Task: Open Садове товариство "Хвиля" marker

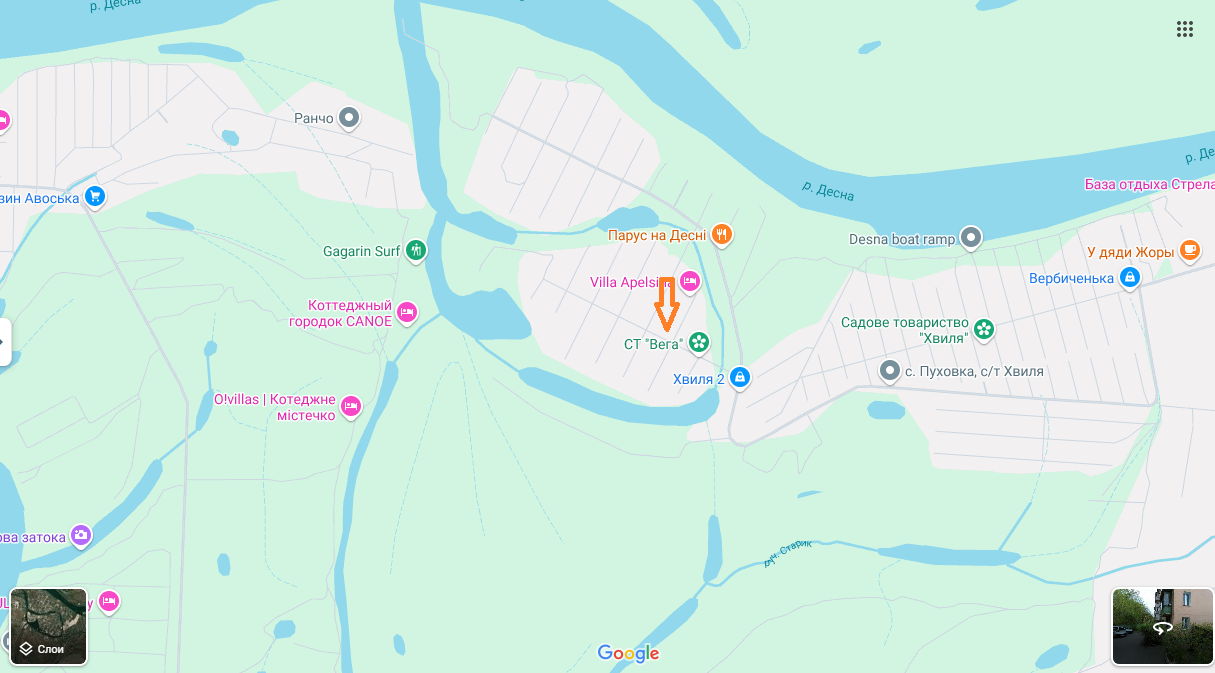Action: tap(984, 328)
